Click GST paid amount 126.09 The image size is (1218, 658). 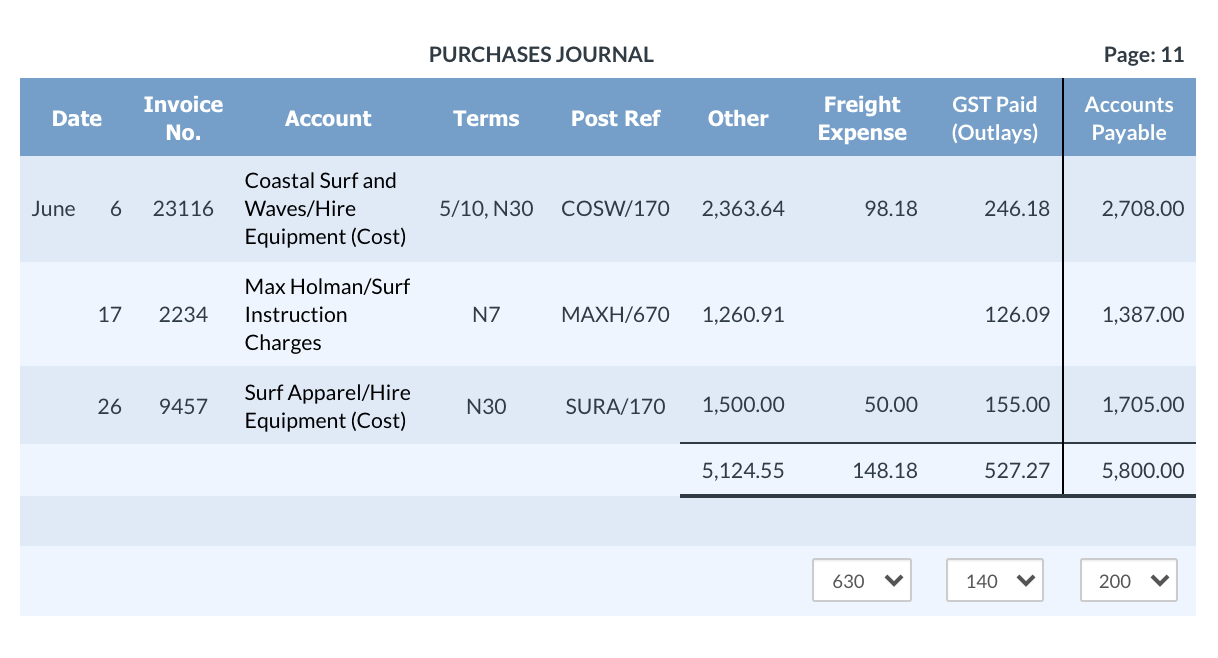pos(1017,315)
